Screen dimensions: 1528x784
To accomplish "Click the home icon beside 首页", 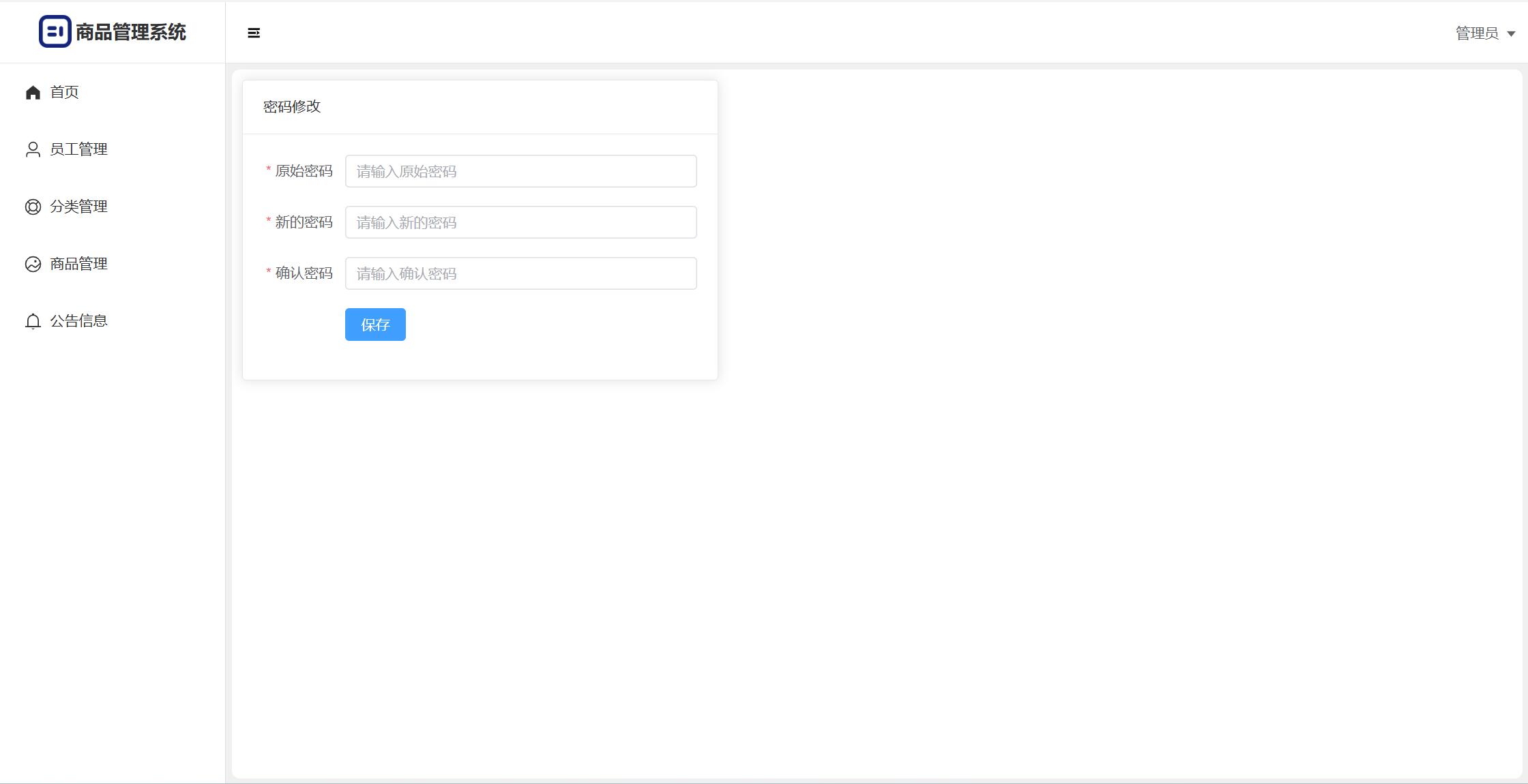I will [x=33, y=92].
